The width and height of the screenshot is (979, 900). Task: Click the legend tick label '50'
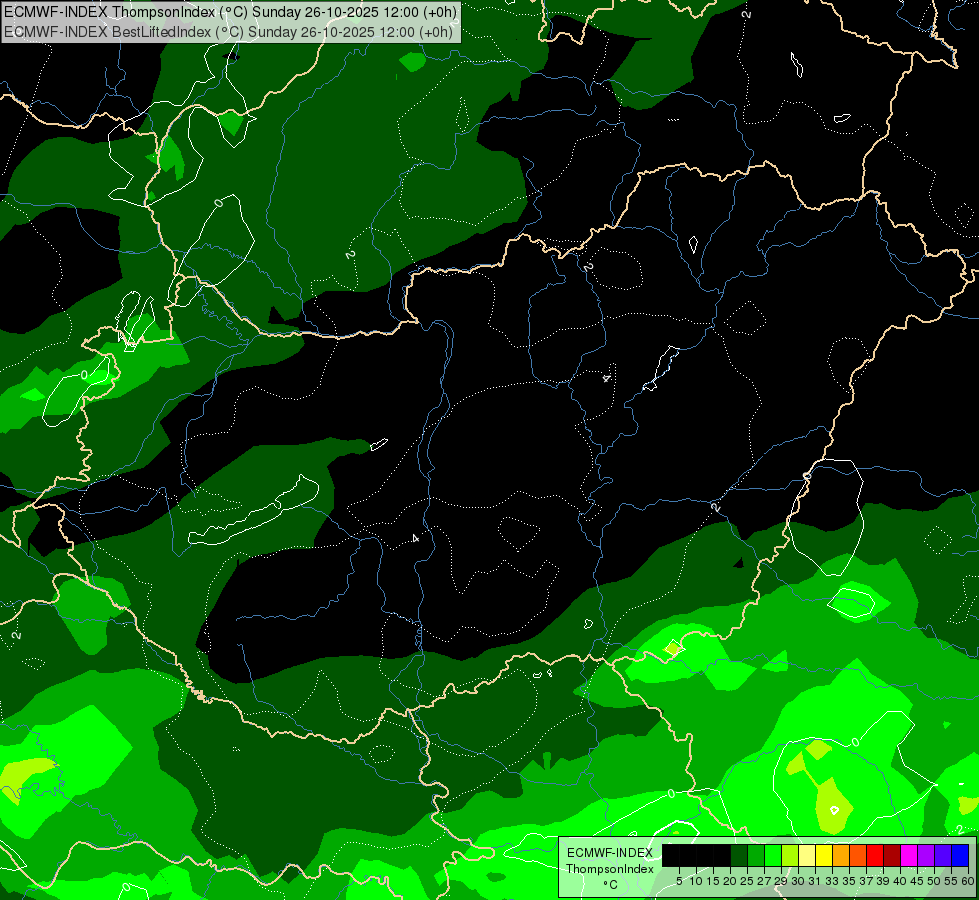click(x=934, y=881)
